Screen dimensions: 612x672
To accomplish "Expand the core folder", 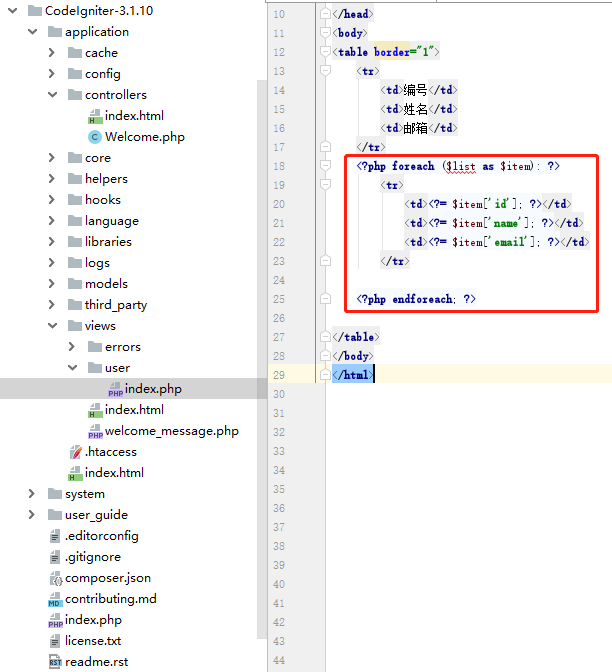I will [52, 157].
